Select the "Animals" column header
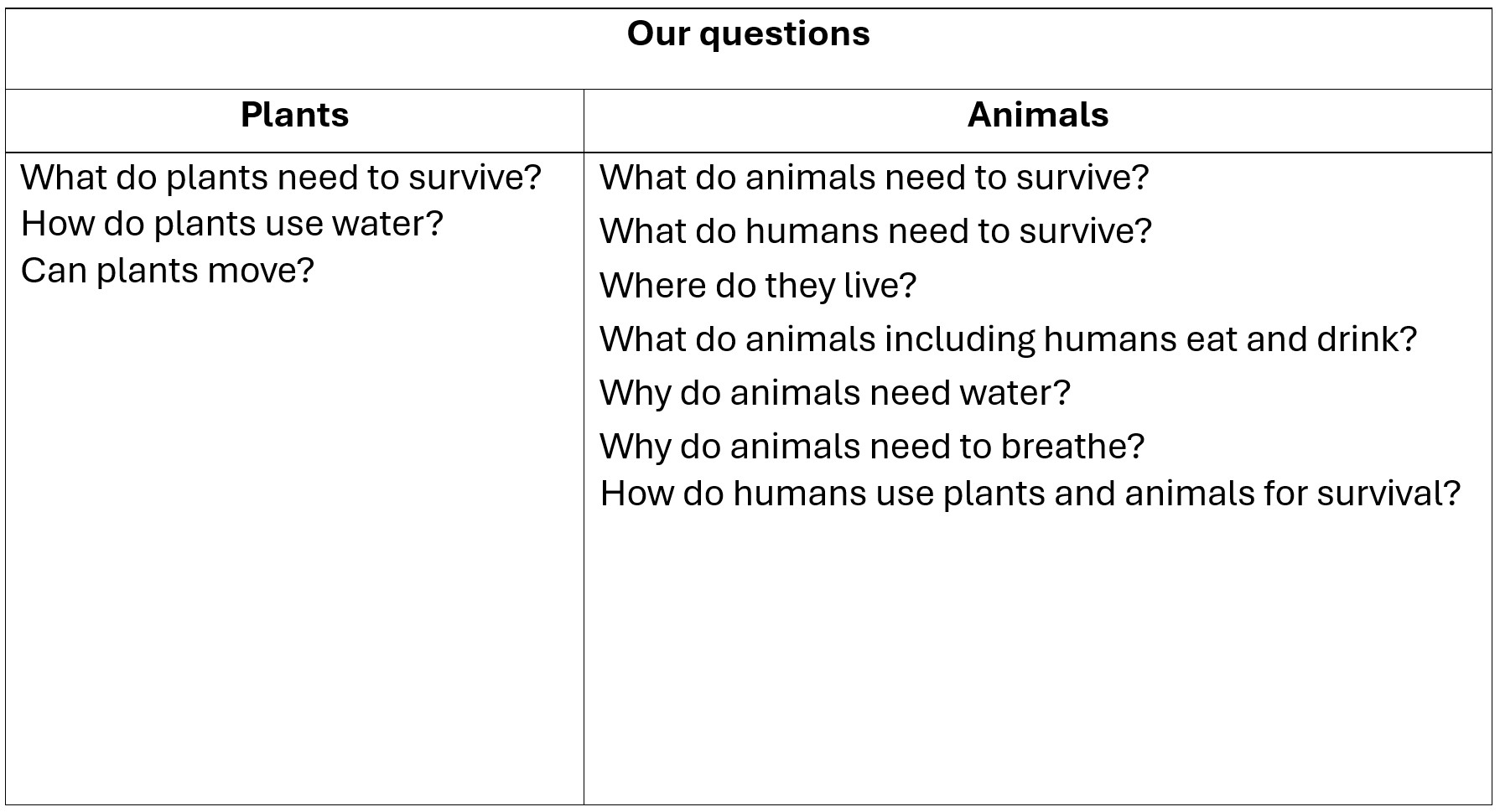This screenshot has width=1500, height=812. [1037, 115]
